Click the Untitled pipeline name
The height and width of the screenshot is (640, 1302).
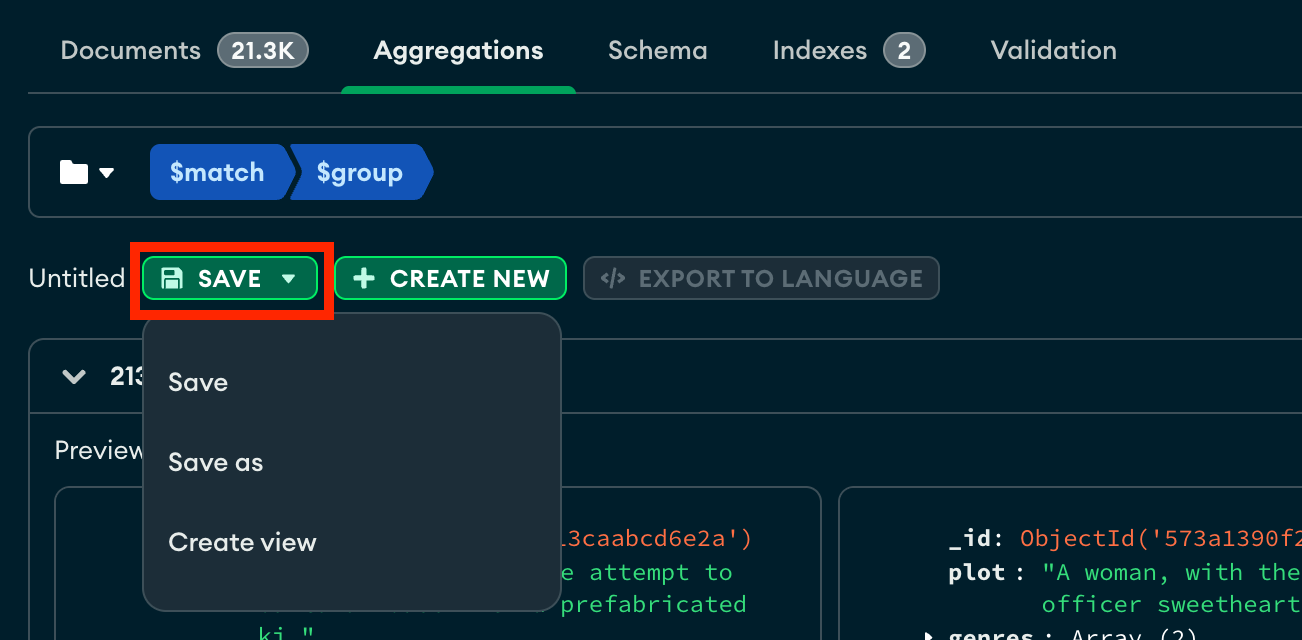click(x=76, y=278)
